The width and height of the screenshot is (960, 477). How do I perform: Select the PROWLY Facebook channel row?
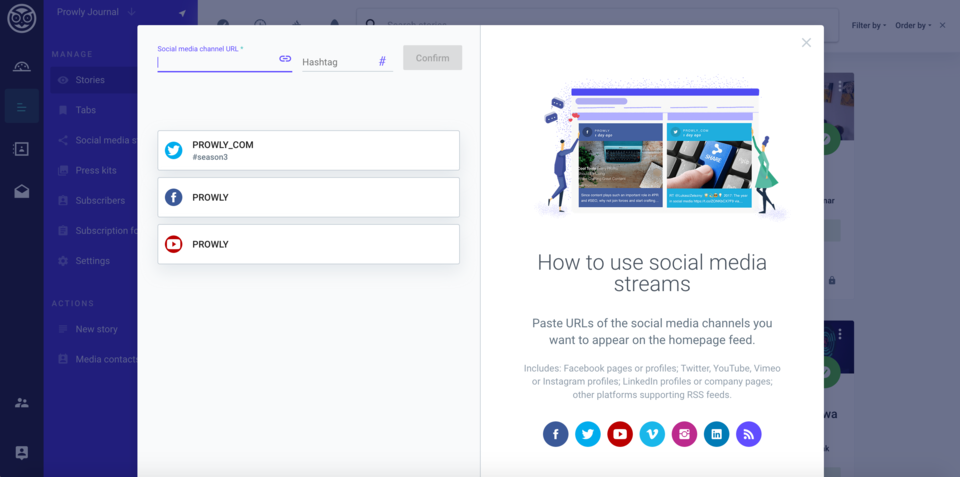pyautogui.click(x=309, y=197)
